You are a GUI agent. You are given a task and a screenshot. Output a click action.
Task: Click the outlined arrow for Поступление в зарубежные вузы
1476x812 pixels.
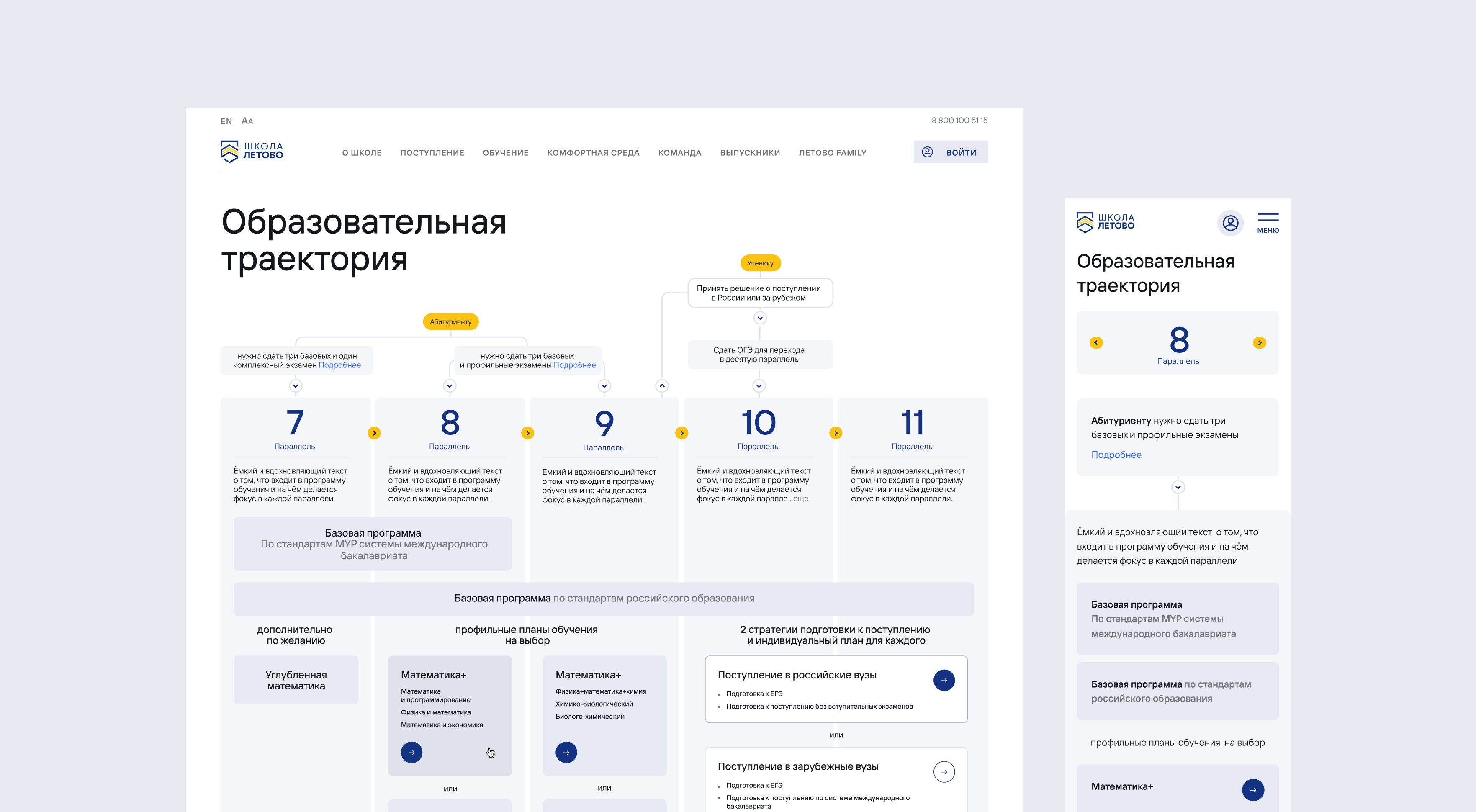pyautogui.click(x=944, y=772)
